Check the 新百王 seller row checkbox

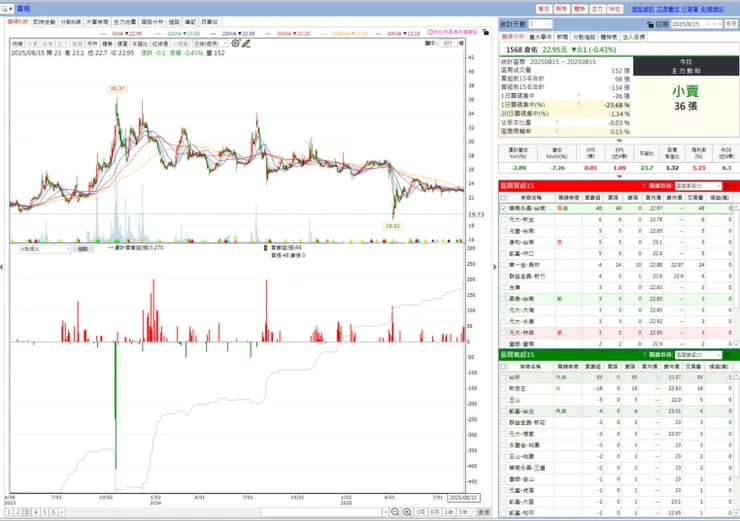[504, 388]
